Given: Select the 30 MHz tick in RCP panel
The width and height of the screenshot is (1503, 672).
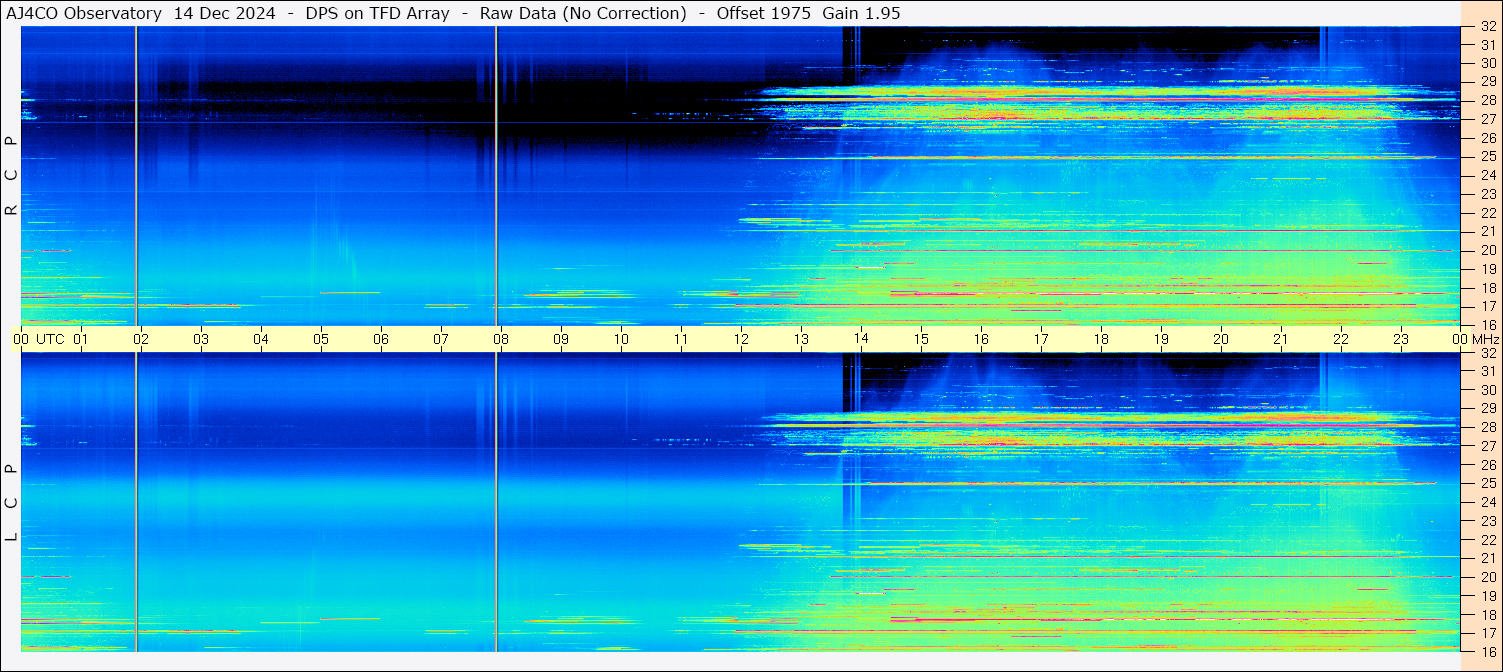Looking at the screenshot, I should (1488, 64).
